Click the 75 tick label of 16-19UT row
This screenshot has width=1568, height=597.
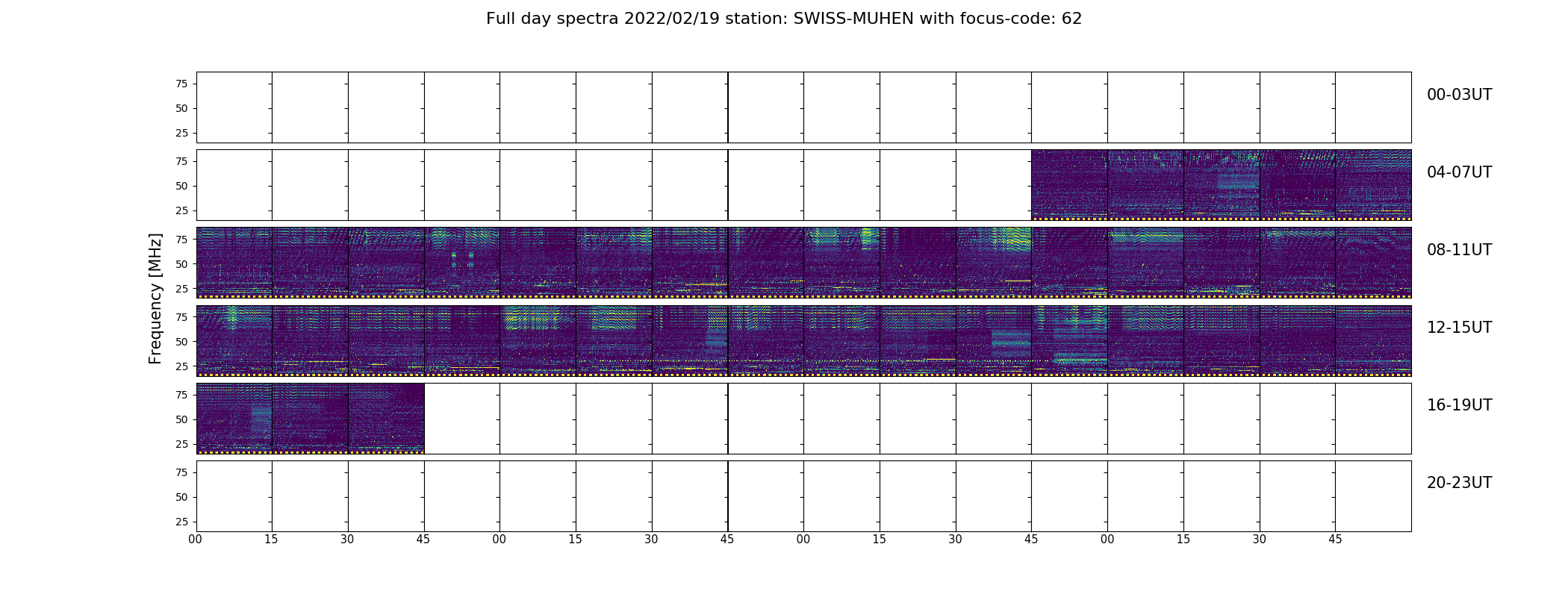click(181, 395)
